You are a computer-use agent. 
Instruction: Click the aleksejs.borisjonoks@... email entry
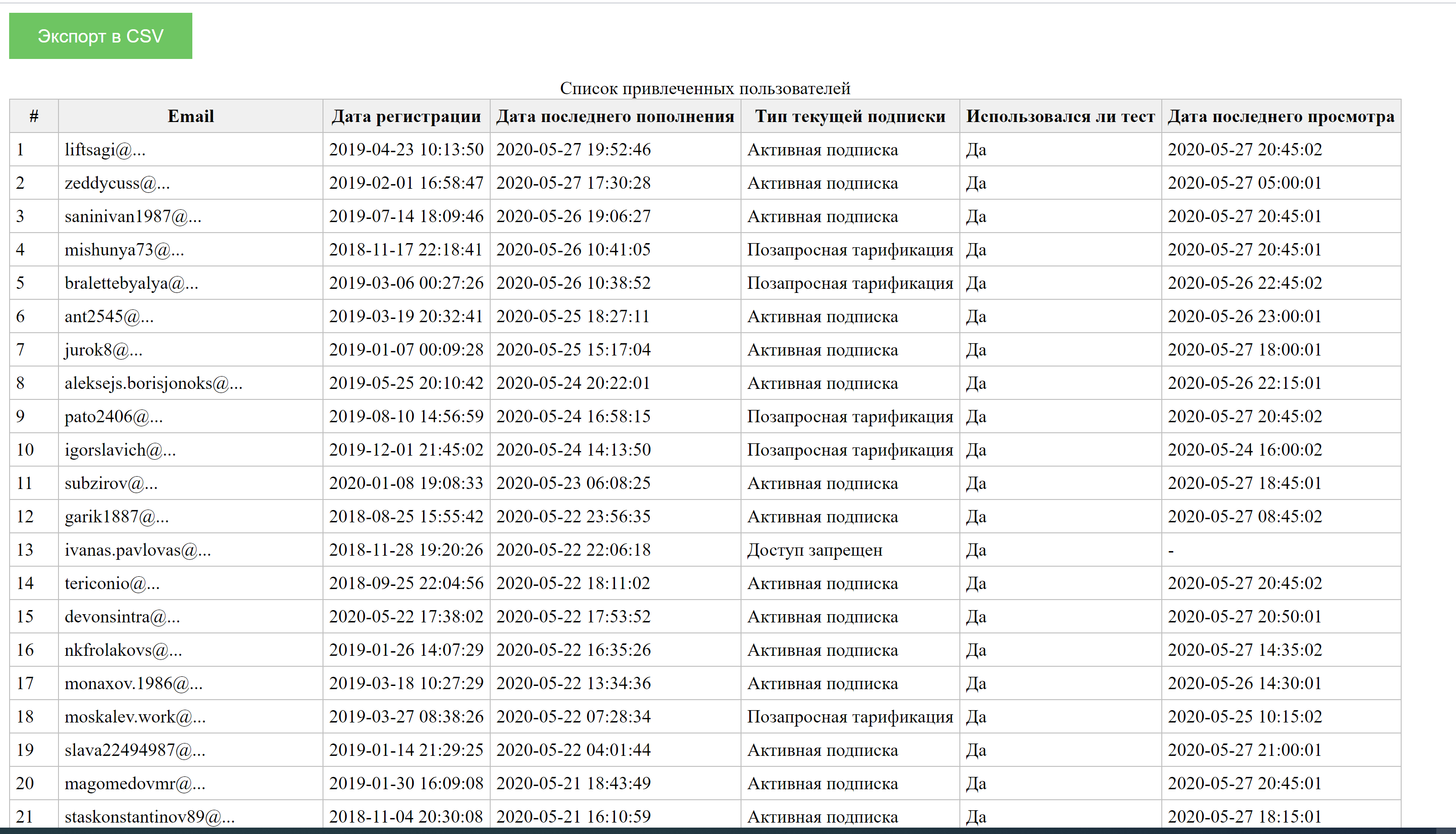pyautogui.click(x=154, y=383)
